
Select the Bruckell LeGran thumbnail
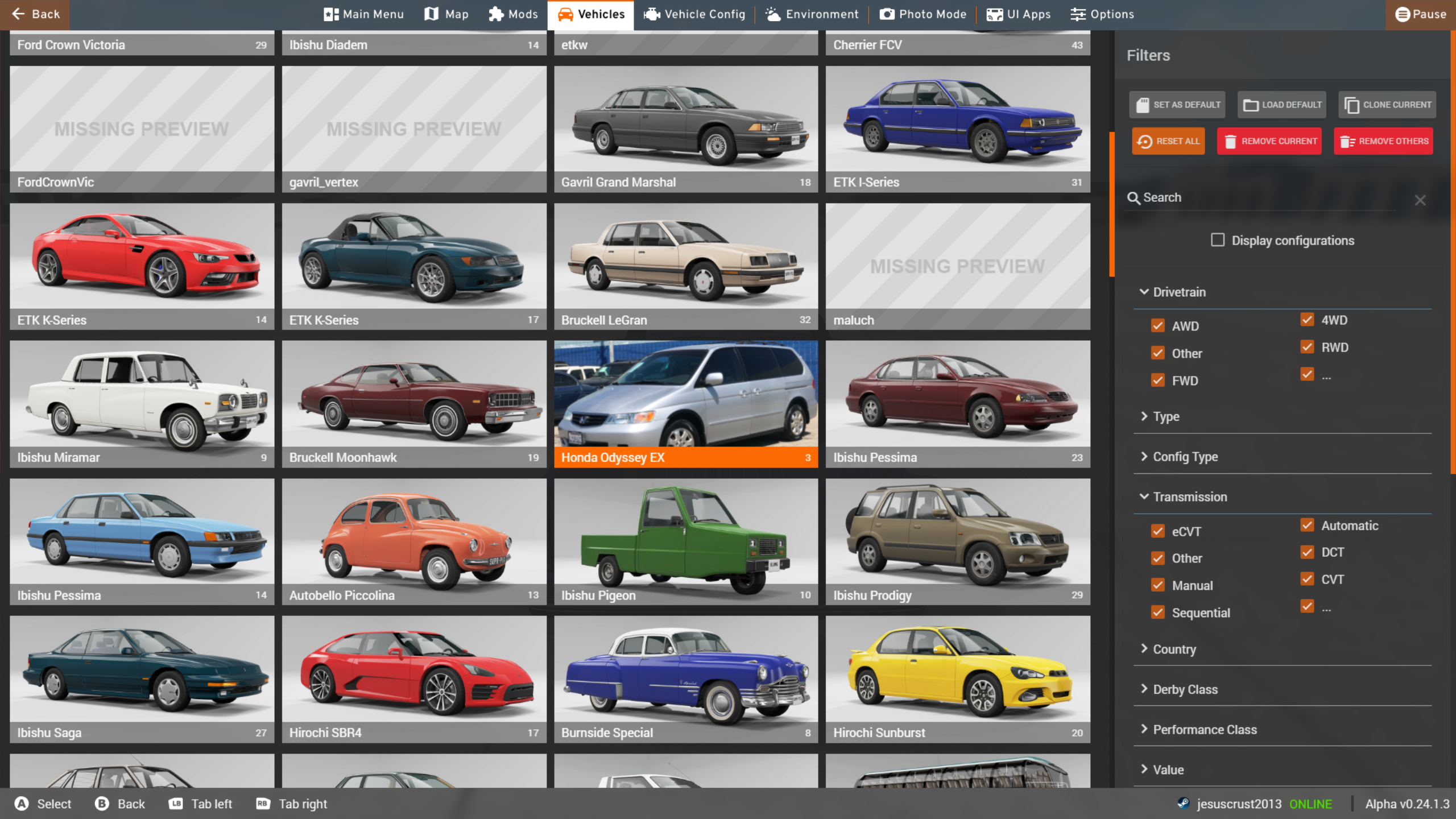point(686,267)
